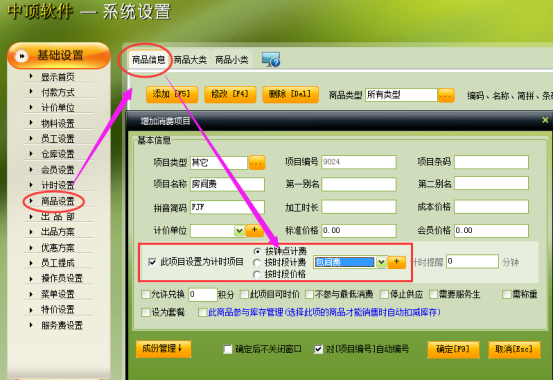
Task: Toggle 此项目设置为计时项目 checkbox
Action: pos(152,262)
